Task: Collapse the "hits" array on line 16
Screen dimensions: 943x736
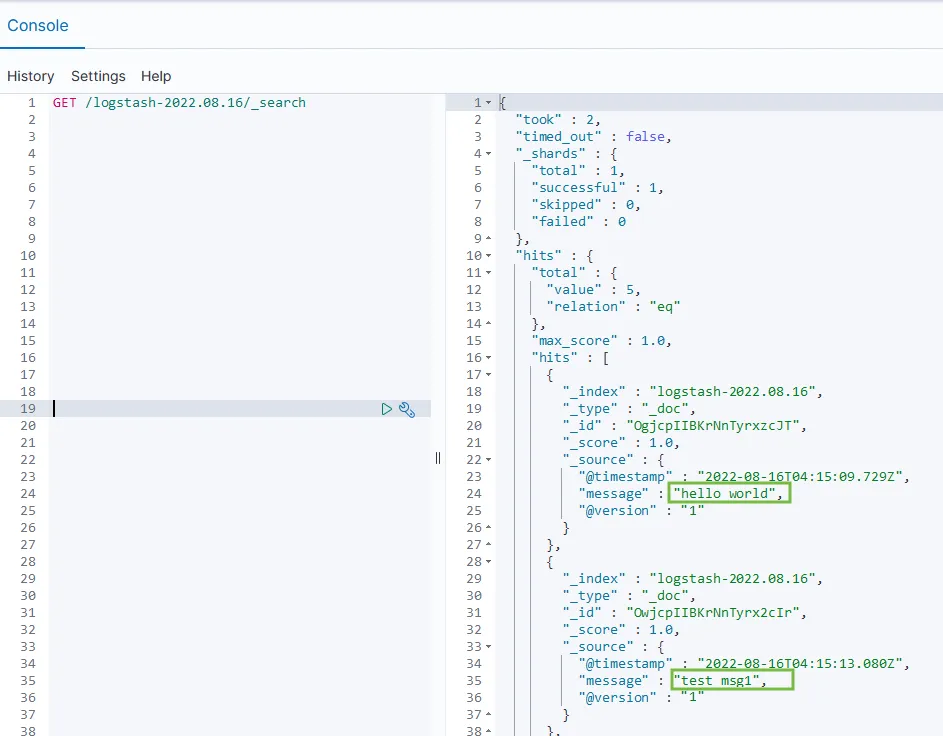Action: point(488,358)
